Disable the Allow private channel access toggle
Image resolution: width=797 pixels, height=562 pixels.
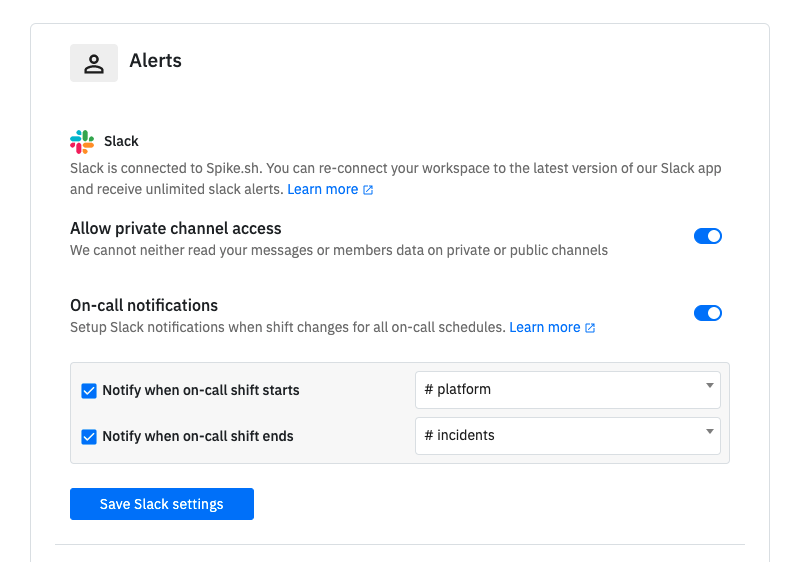pos(707,236)
